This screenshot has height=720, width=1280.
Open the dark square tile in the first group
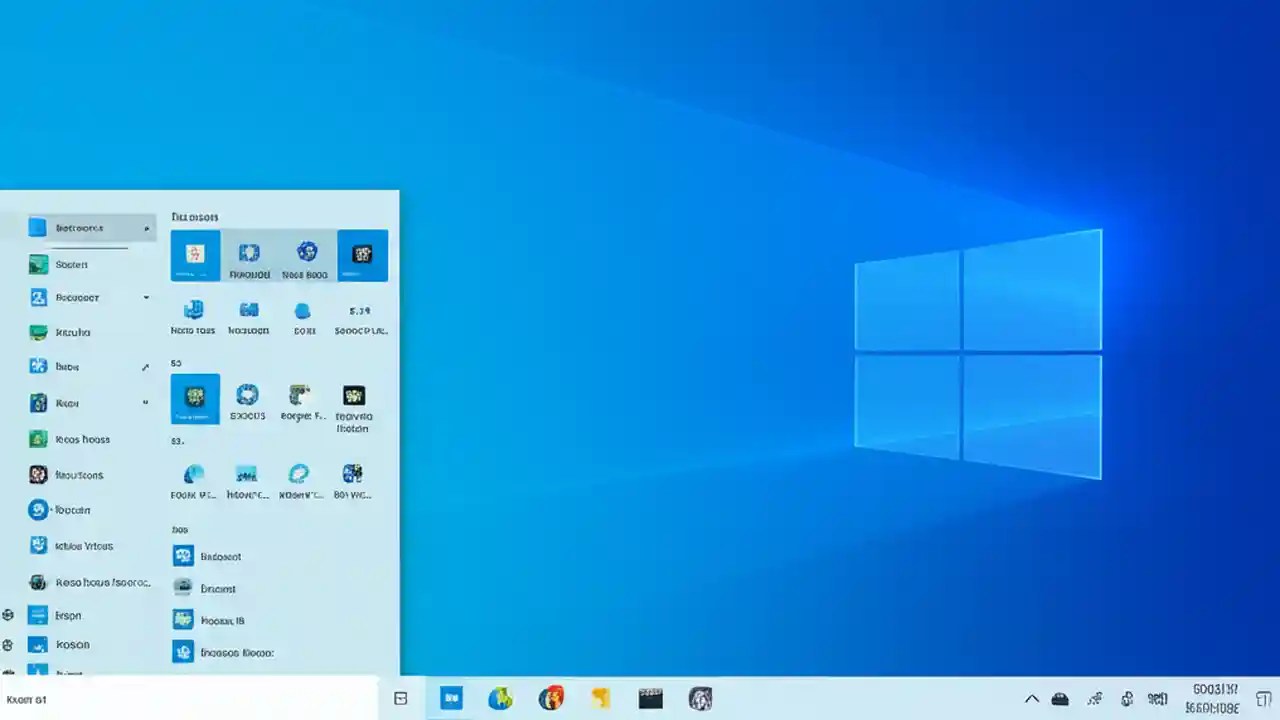[x=362, y=255]
